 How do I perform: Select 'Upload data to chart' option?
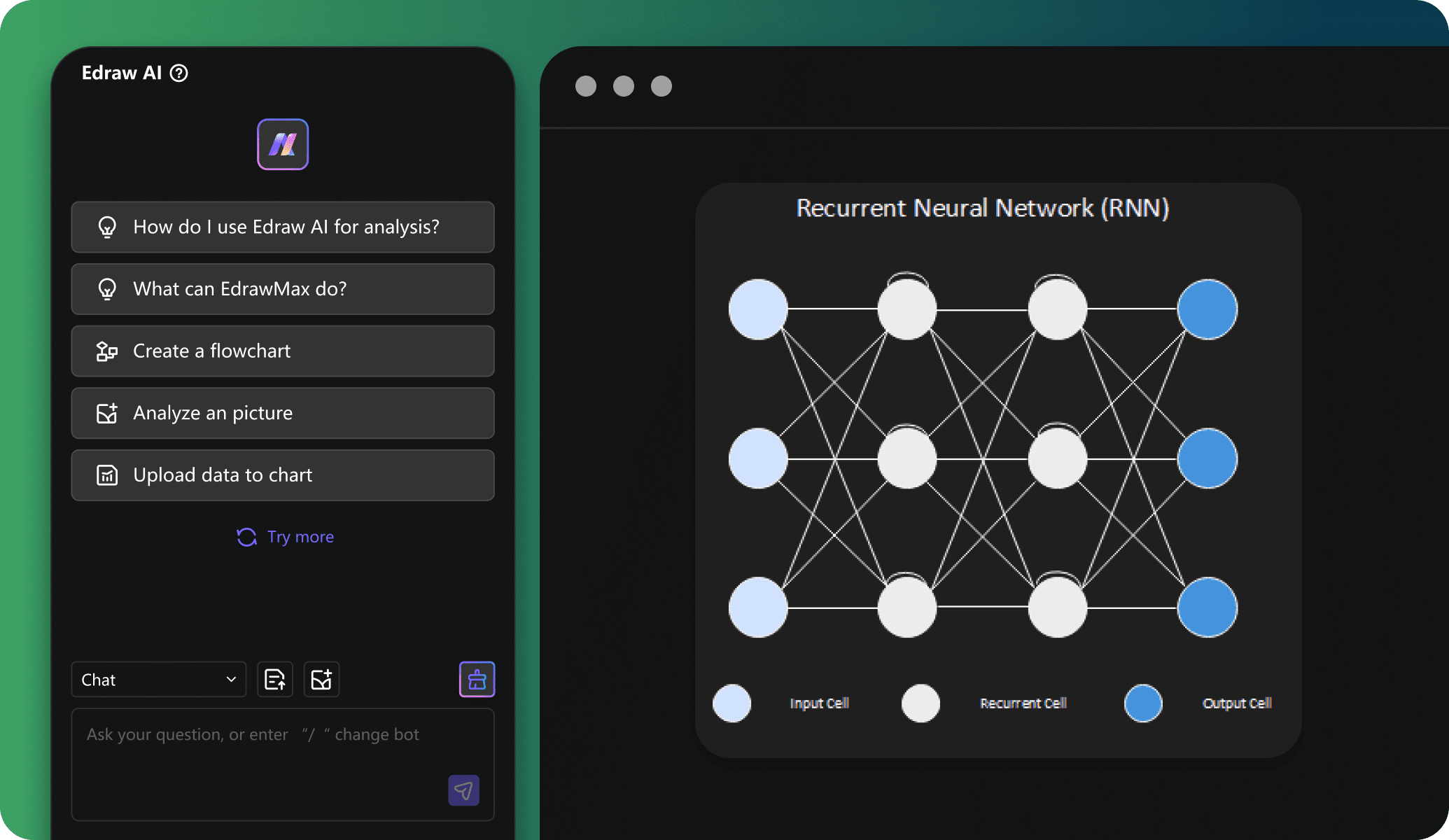[x=283, y=475]
